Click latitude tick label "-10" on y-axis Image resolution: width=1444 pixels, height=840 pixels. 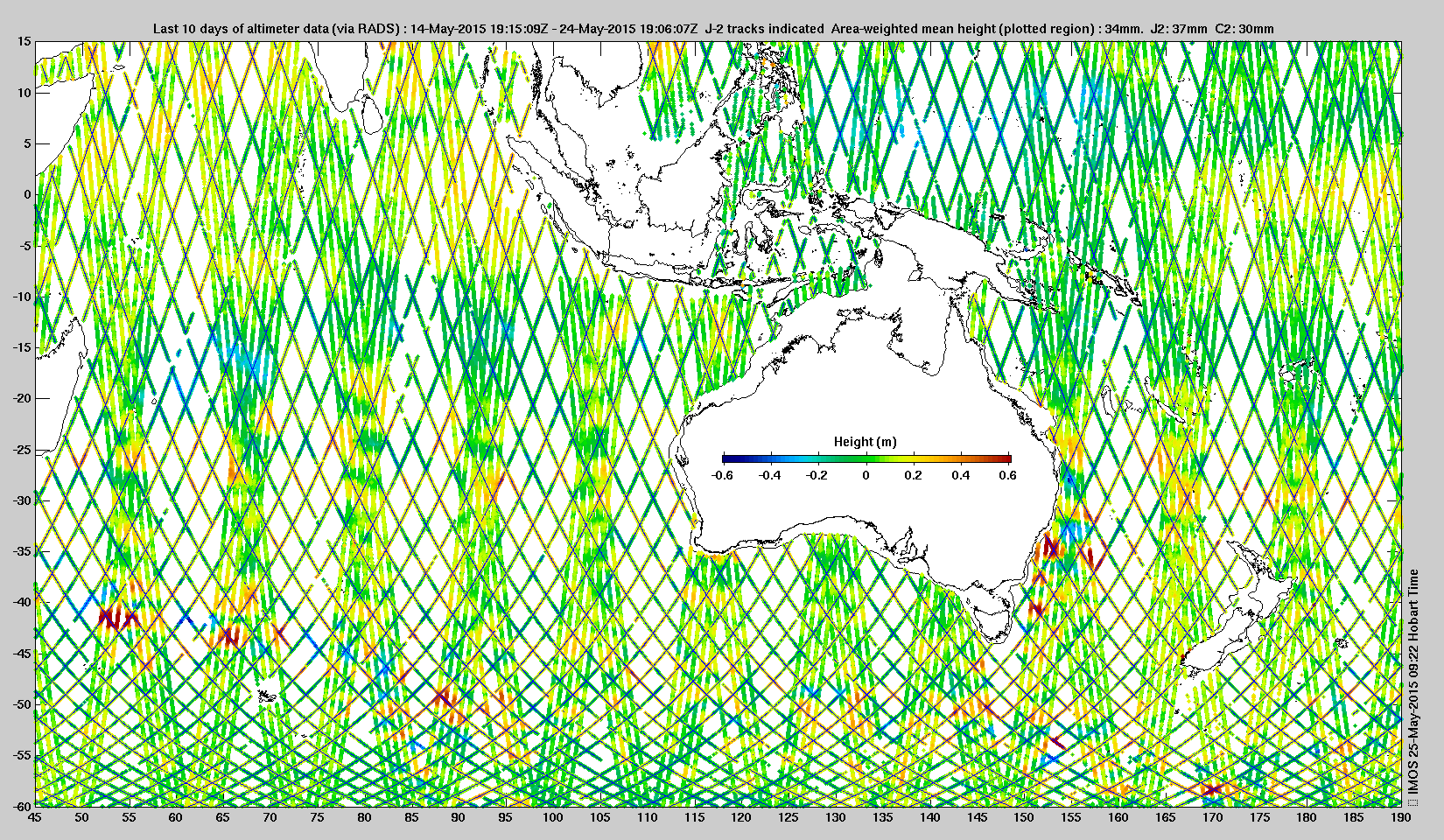pos(21,297)
